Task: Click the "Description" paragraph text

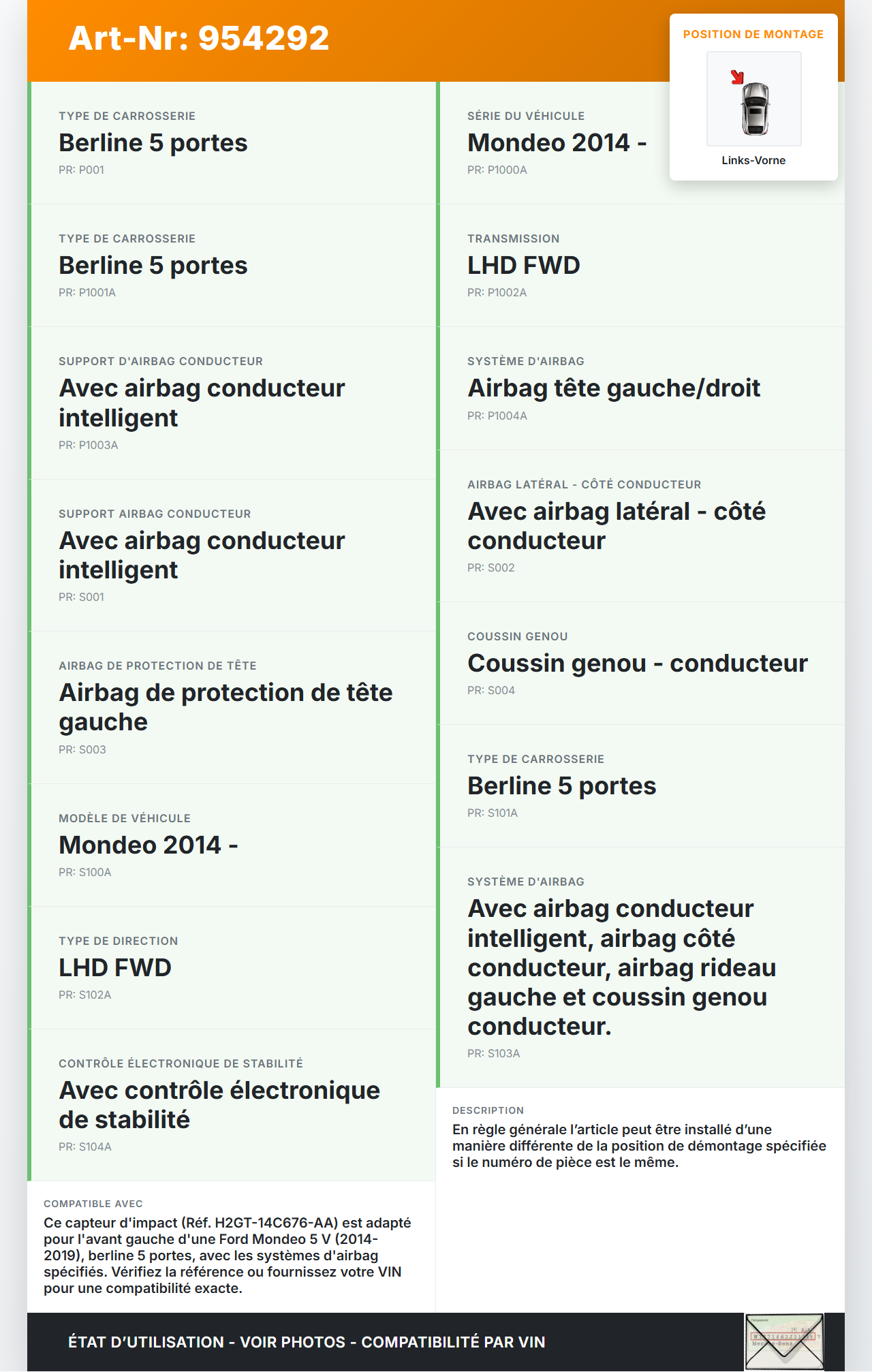Action: point(638,1146)
